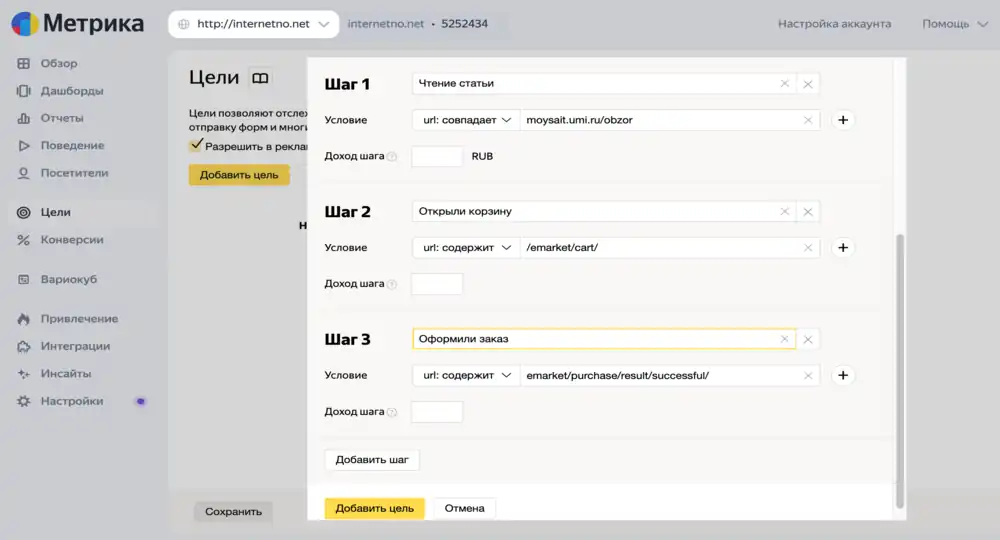Click the Интеграции puzzle icon
This screenshot has height=540, width=1000.
[24, 346]
